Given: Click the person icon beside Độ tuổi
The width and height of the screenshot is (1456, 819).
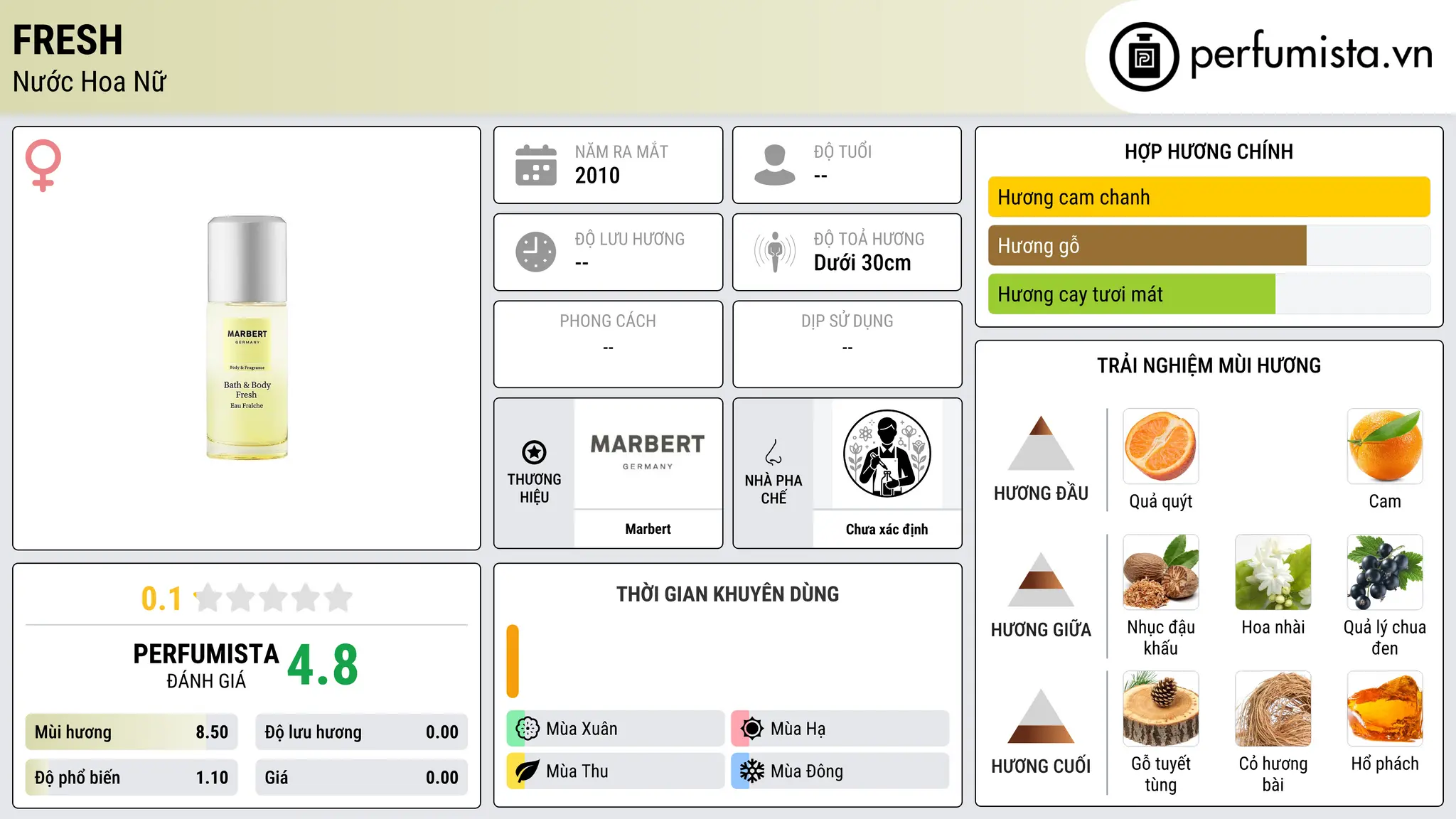Looking at the screenshot, I should tap(775, 165).
